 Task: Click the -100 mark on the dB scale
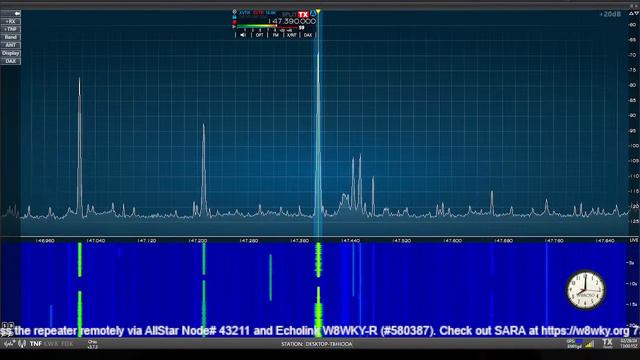pyautogui.click(x=633, y=146)
